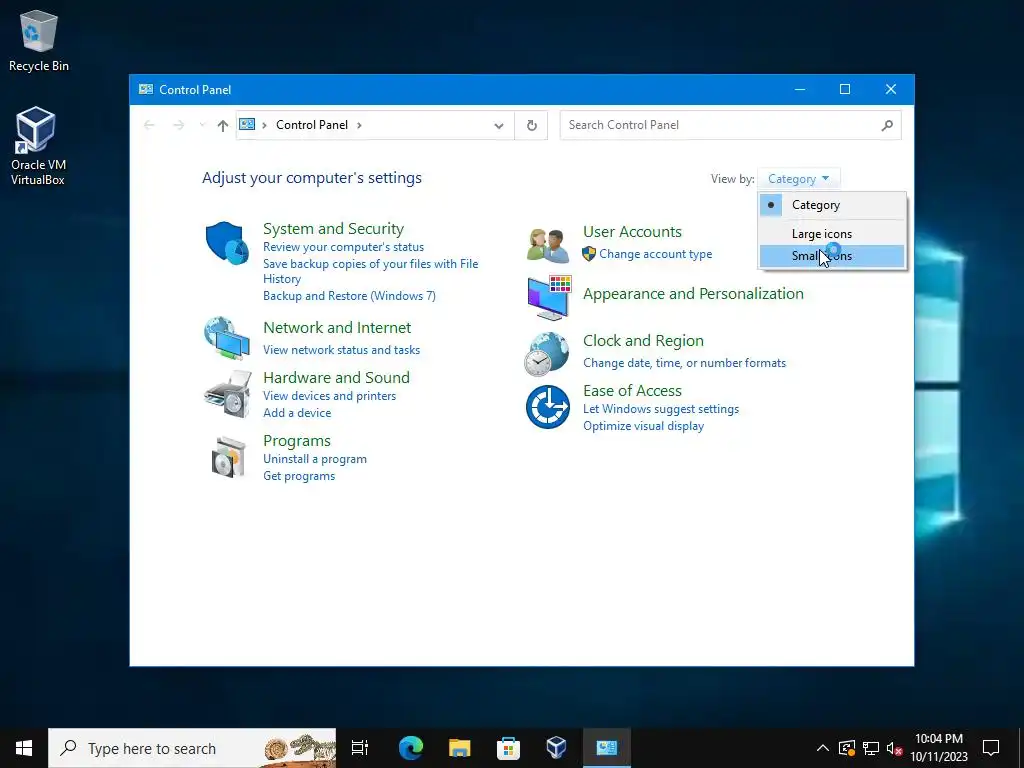Viewport: 1024px width, 768px height.
Task: Launch Microsoft Edge from the taskbar
Action: click(x=411, y=748)
